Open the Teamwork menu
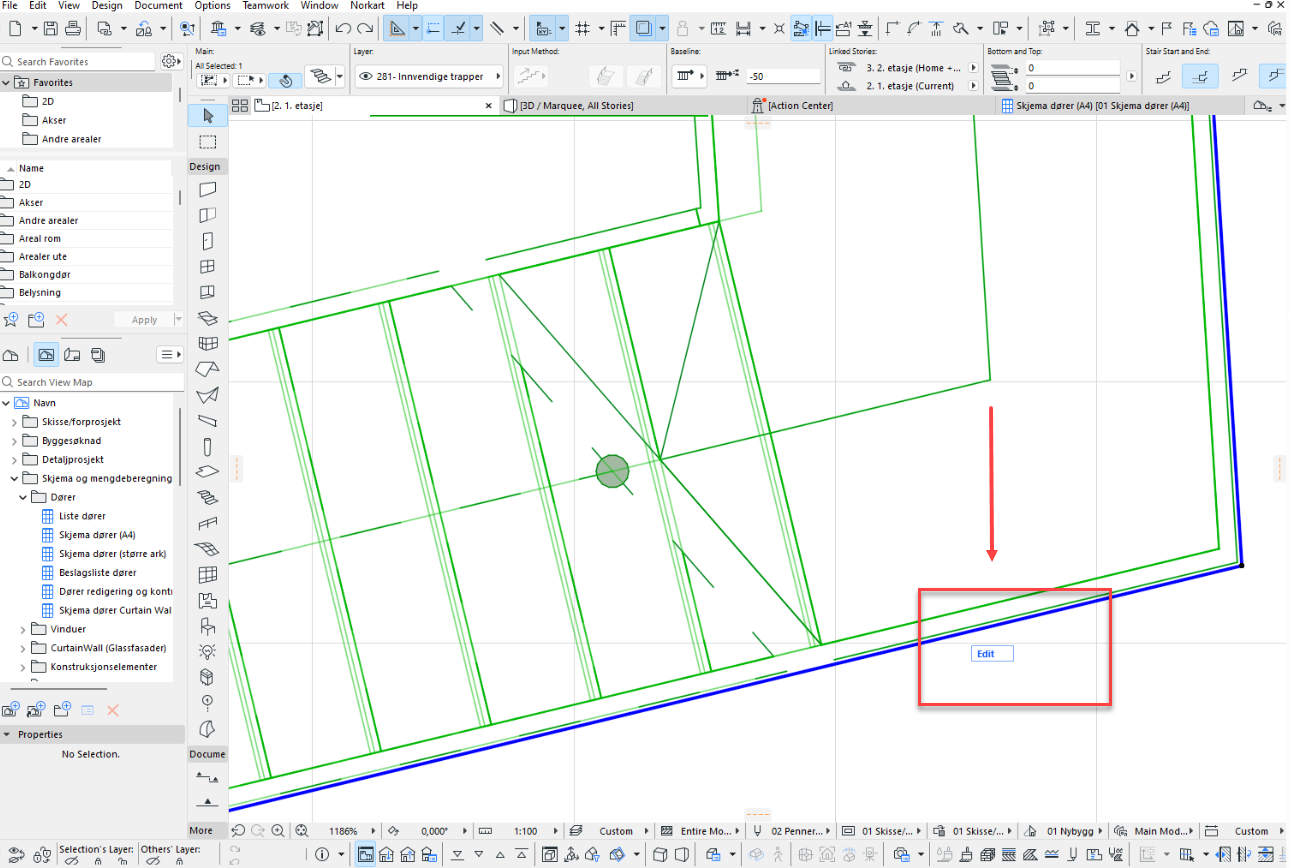 coord(265,5)
